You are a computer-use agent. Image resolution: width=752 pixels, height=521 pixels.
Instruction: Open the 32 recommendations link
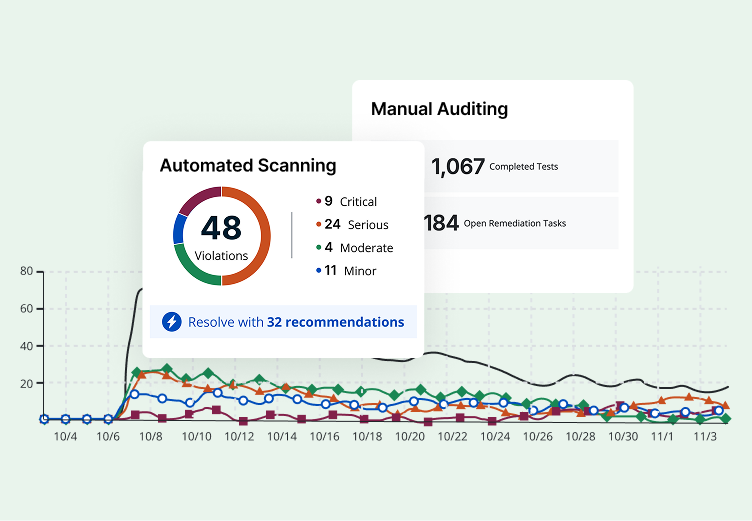pos(335,322)
